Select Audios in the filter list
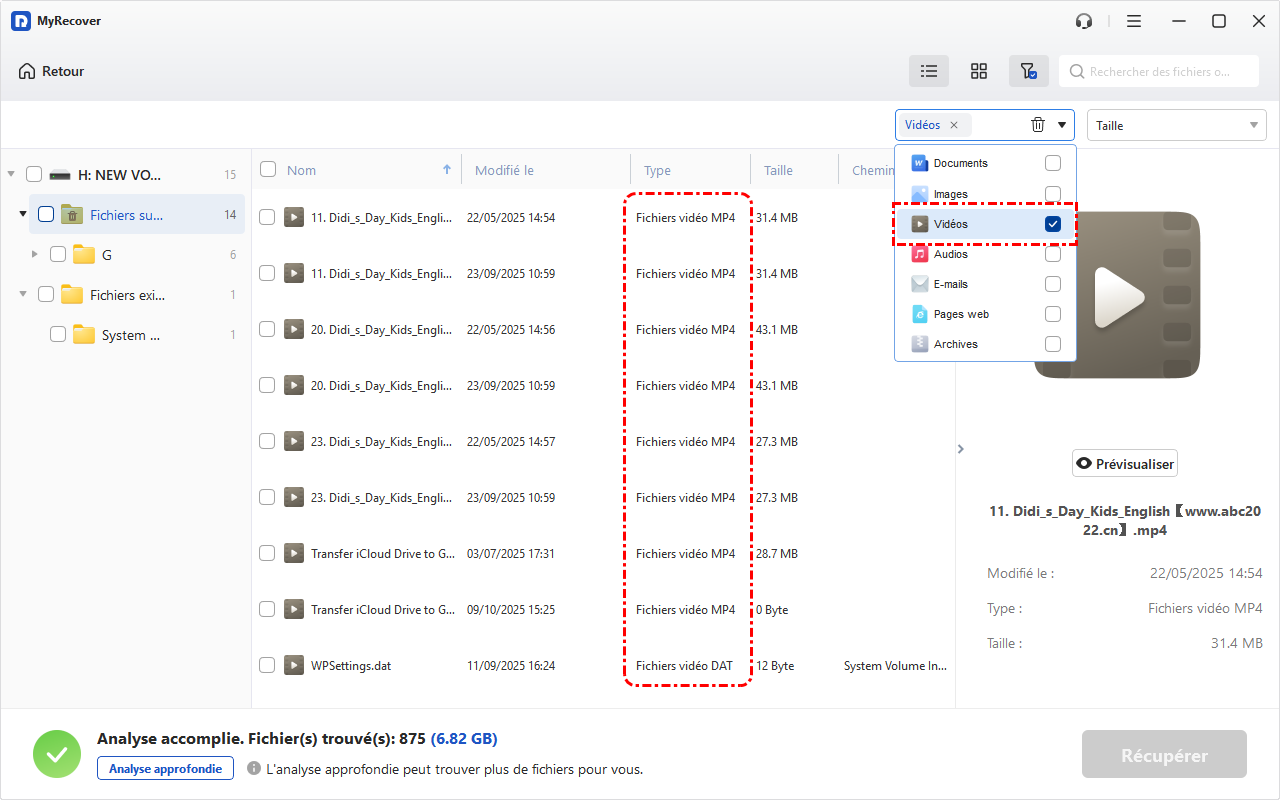 pos(950,254)
